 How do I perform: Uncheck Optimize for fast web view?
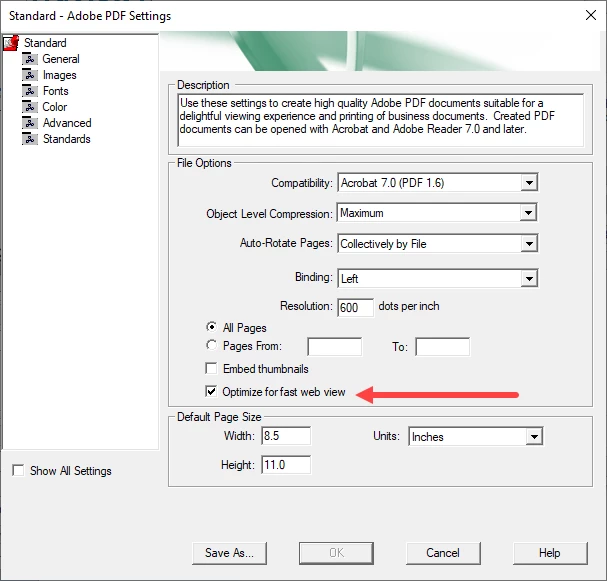coord(211,391)
